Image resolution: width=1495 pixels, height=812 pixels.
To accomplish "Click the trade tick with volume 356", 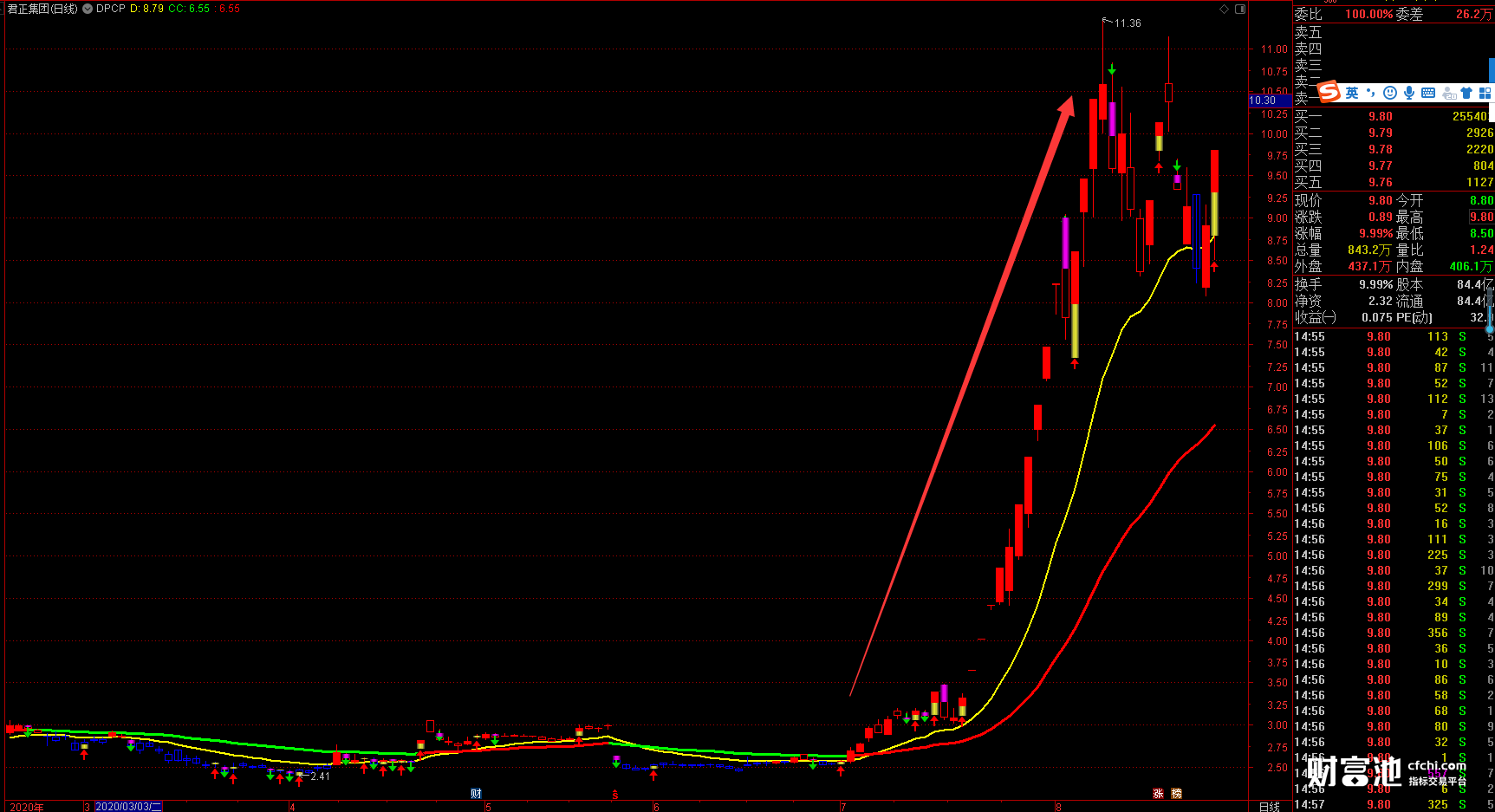I will [1394, 633].
